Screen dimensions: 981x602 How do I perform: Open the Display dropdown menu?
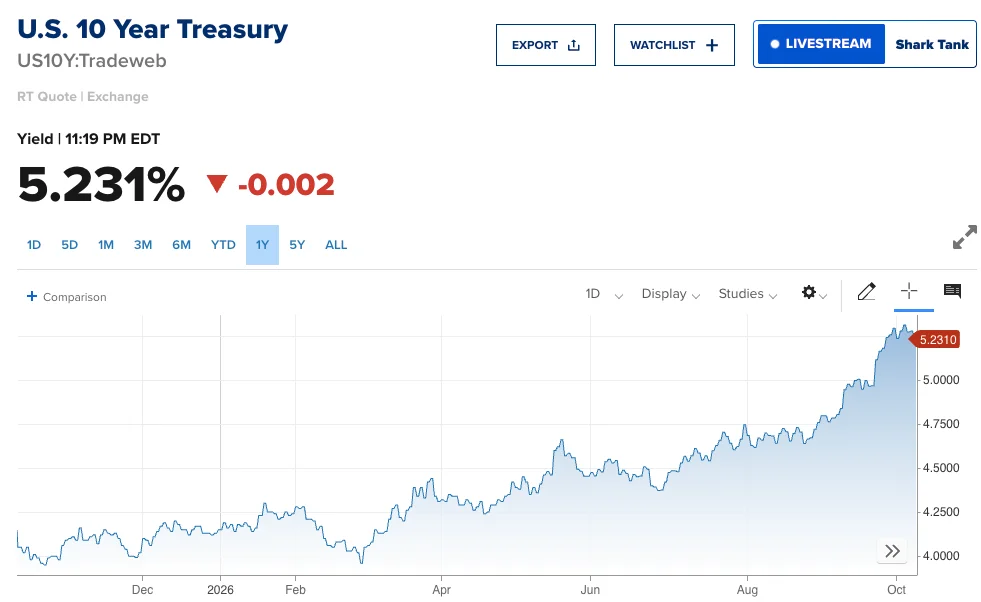point(671,294)
